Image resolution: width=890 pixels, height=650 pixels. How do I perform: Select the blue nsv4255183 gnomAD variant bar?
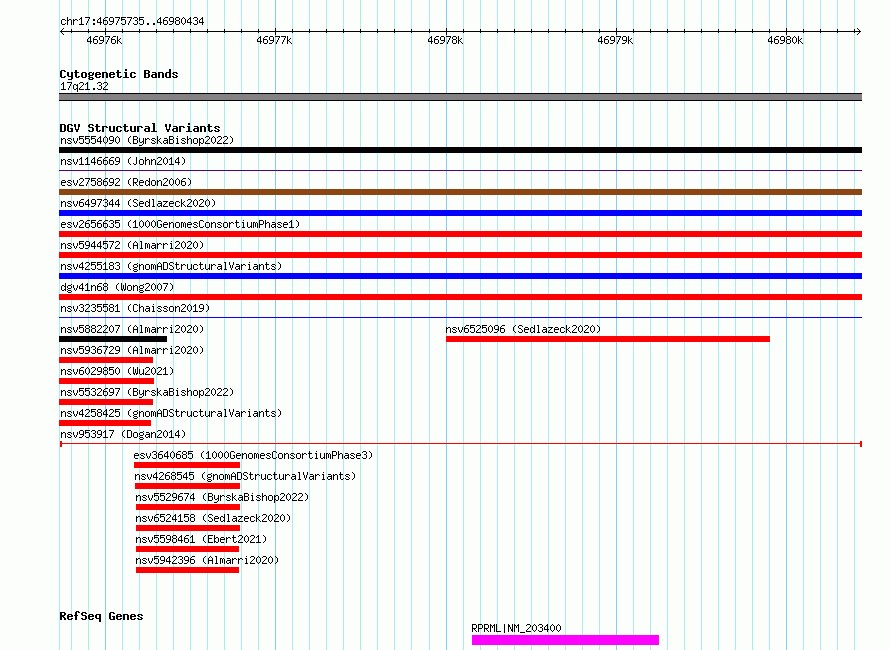[x=460, y=276]
